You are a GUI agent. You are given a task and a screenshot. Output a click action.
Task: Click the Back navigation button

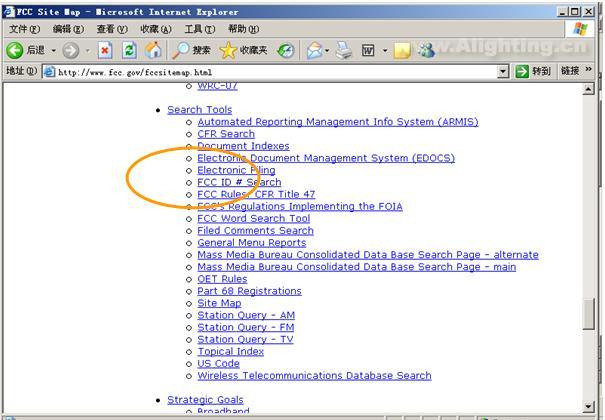pos(27,50)
